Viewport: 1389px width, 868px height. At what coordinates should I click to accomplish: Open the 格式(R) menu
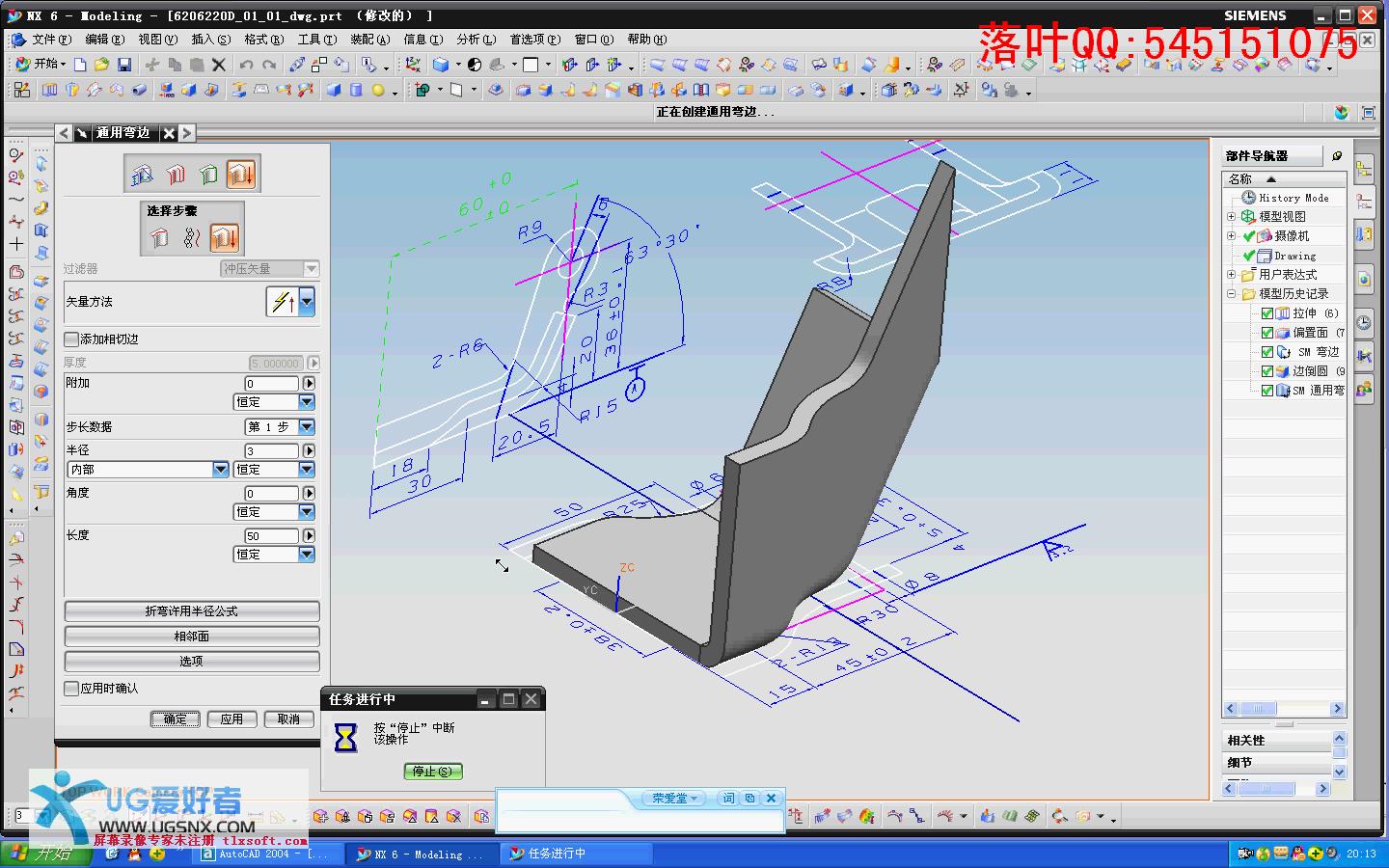[x=263, y=40]
